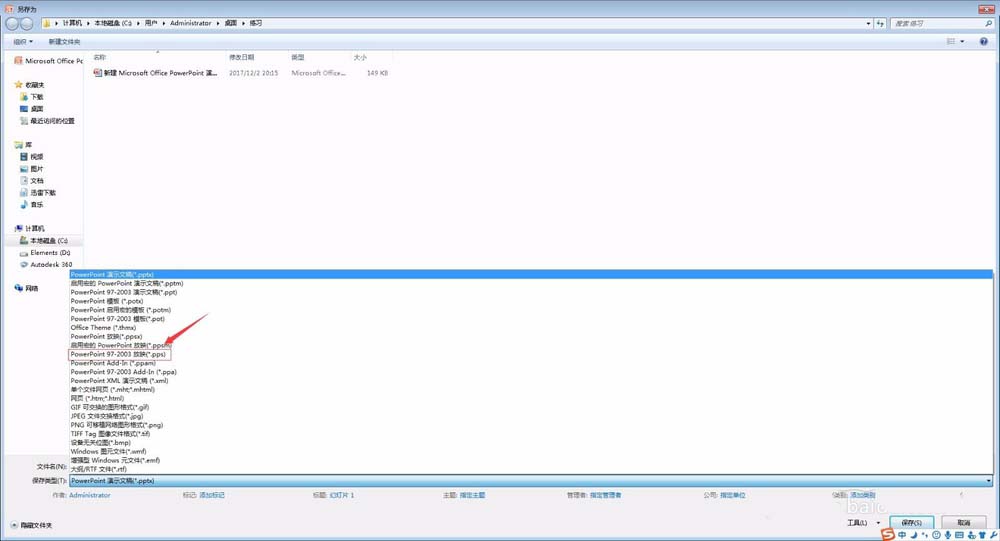
Task: Open the 音乐 library
Action: click(x=32, y=205)
